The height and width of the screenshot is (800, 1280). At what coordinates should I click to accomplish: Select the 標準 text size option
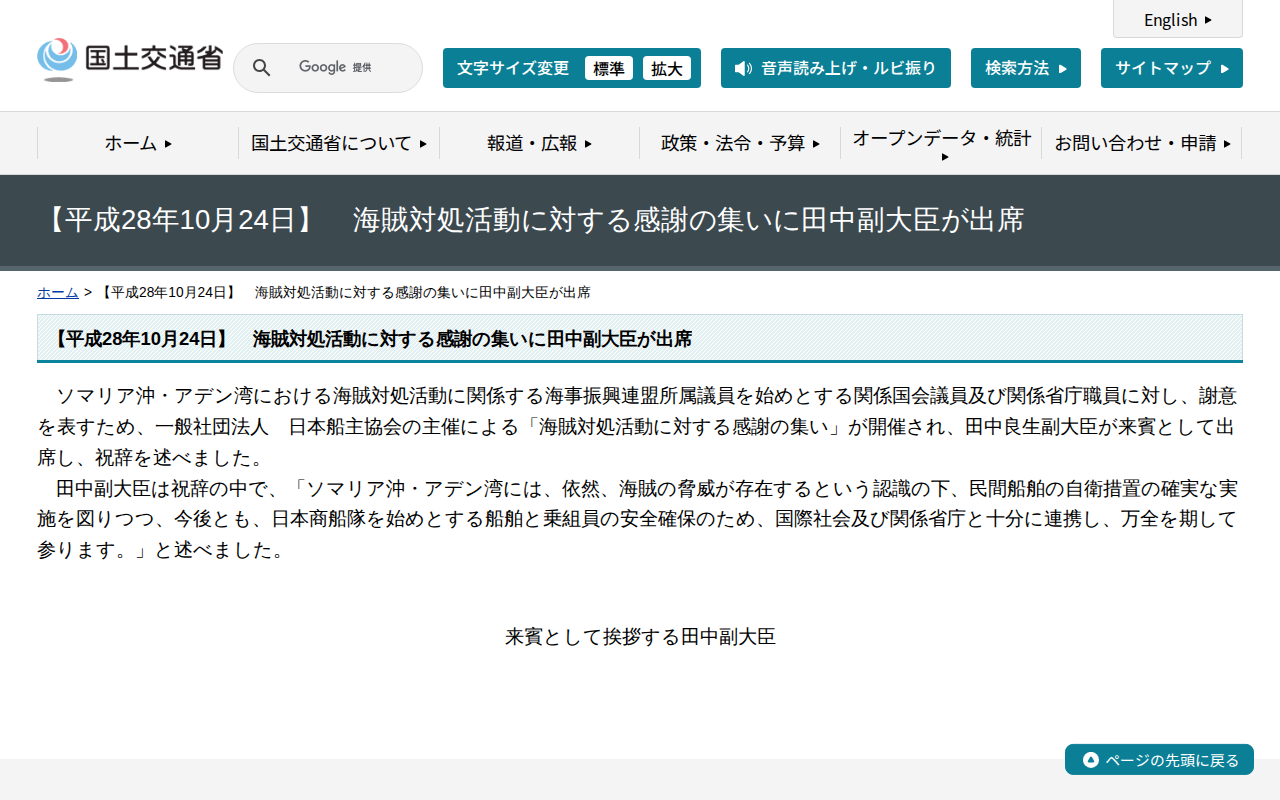point(609,68)
